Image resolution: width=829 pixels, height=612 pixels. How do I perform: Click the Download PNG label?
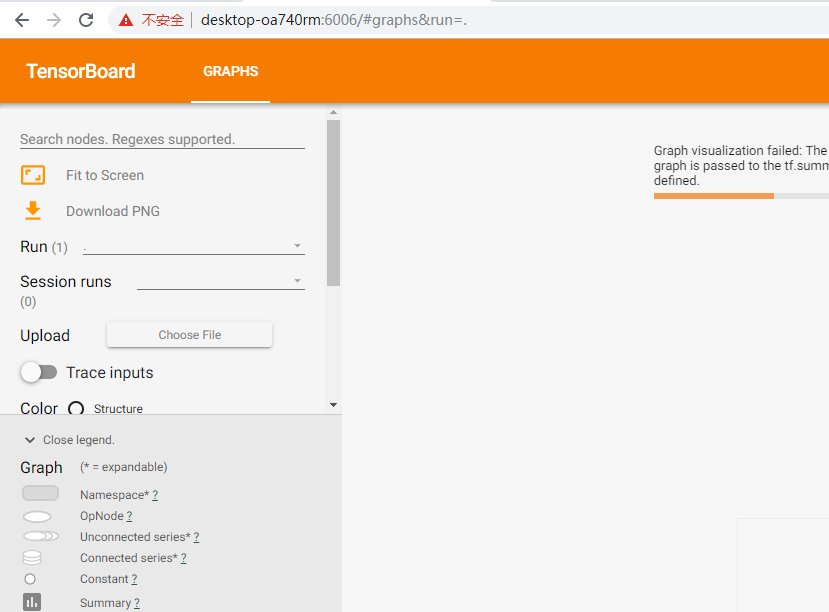(113, 211)
